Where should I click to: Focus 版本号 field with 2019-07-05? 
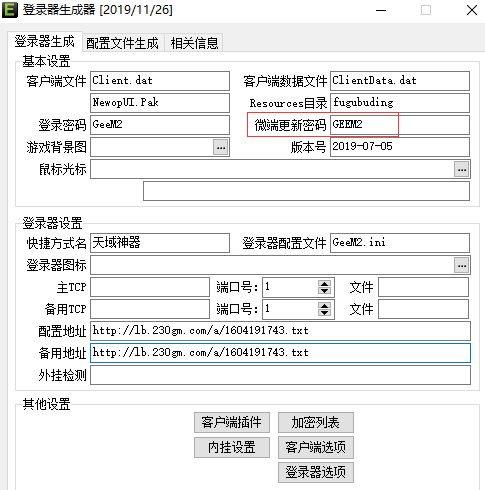coord(400,147)
